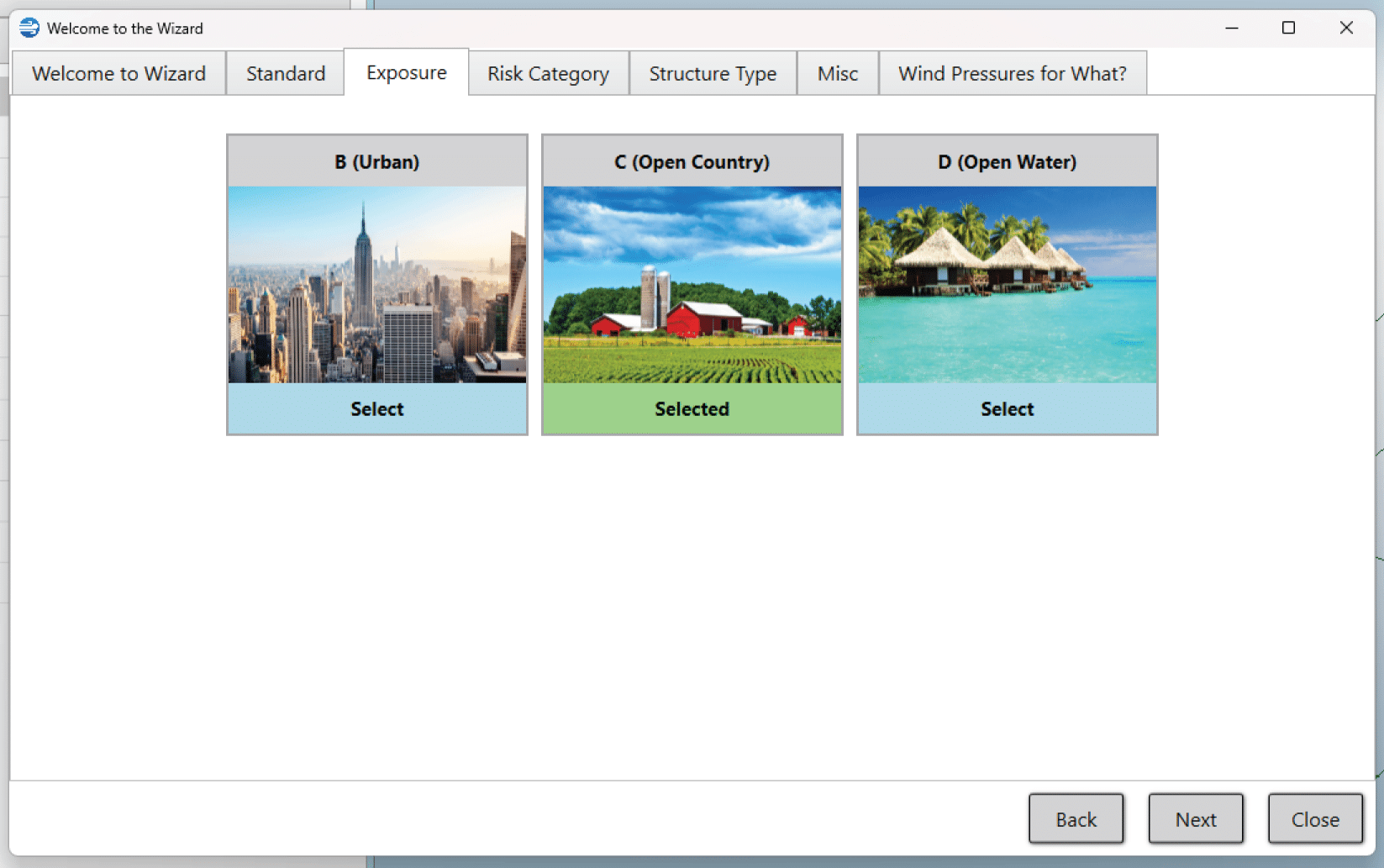Click the overwater bungalows thumbnail
The image size is (1384, 868).
1007,286
